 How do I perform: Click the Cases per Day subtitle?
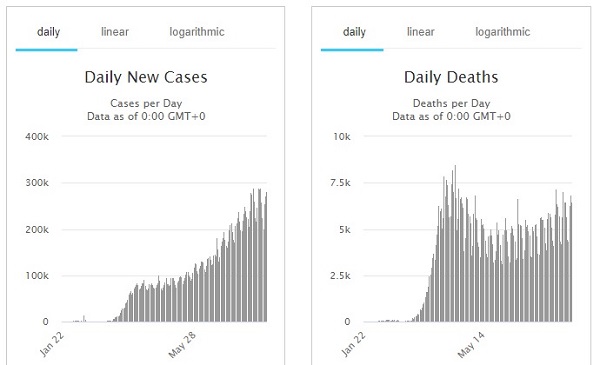click(146, 103)
